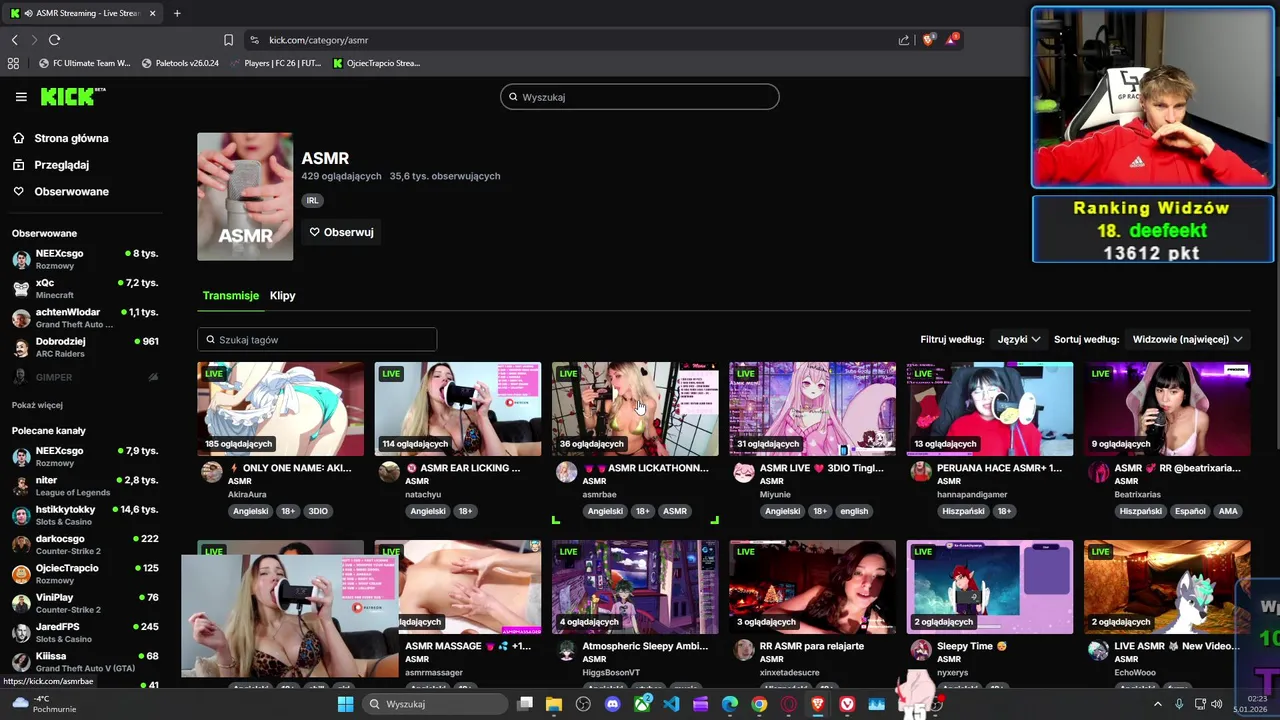Bookmark this page with the bookmark icon
Screen dimensions: 1280x720
(228, 40)
